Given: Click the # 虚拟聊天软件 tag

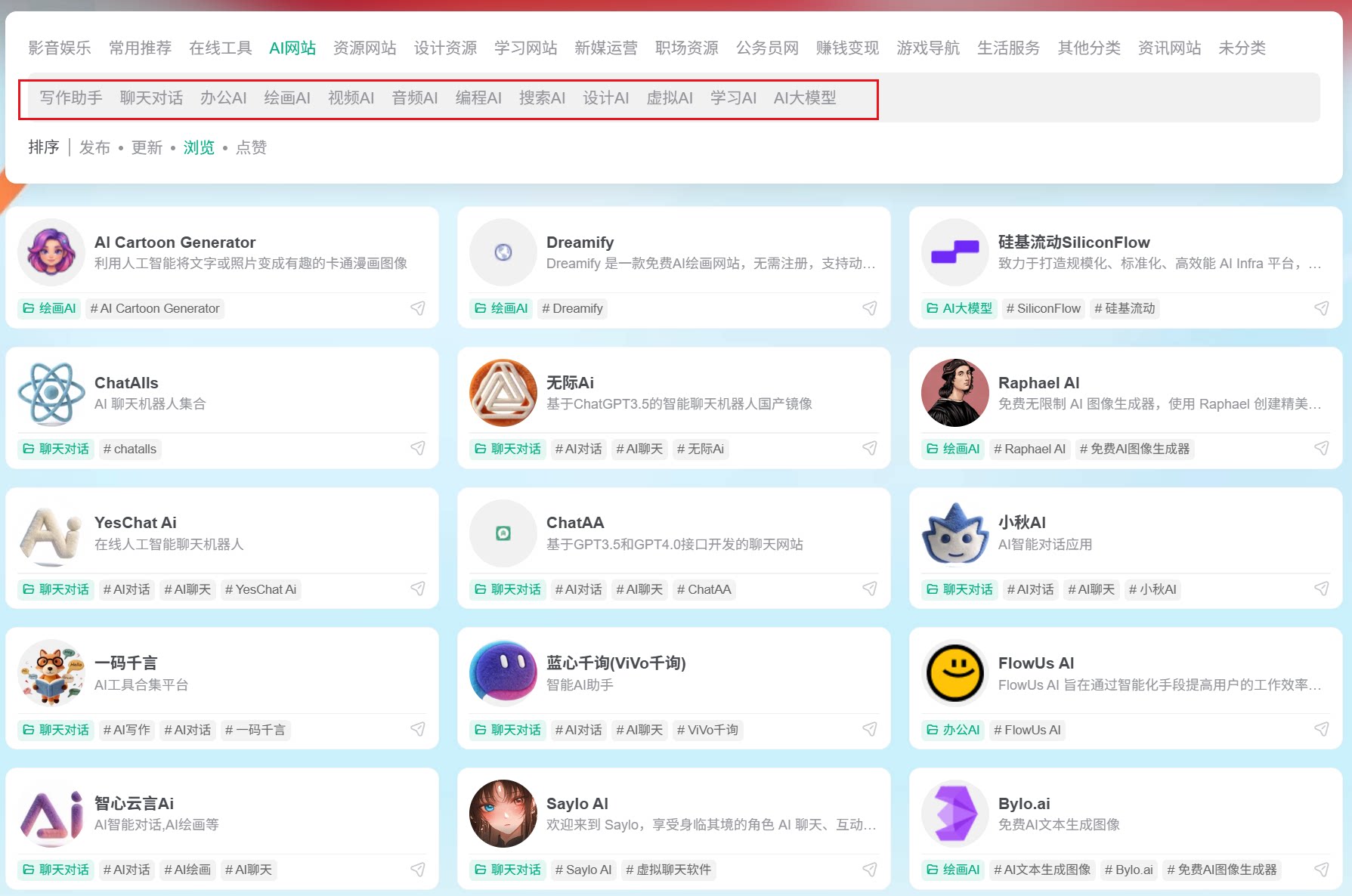Looking at the screenshot, I should point(669,870).
